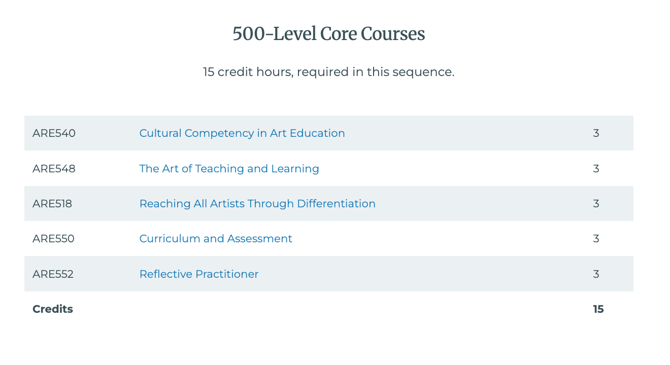Click the ARE548 course code
Screen dimensions: 670x365
click(x=54, y=169)
